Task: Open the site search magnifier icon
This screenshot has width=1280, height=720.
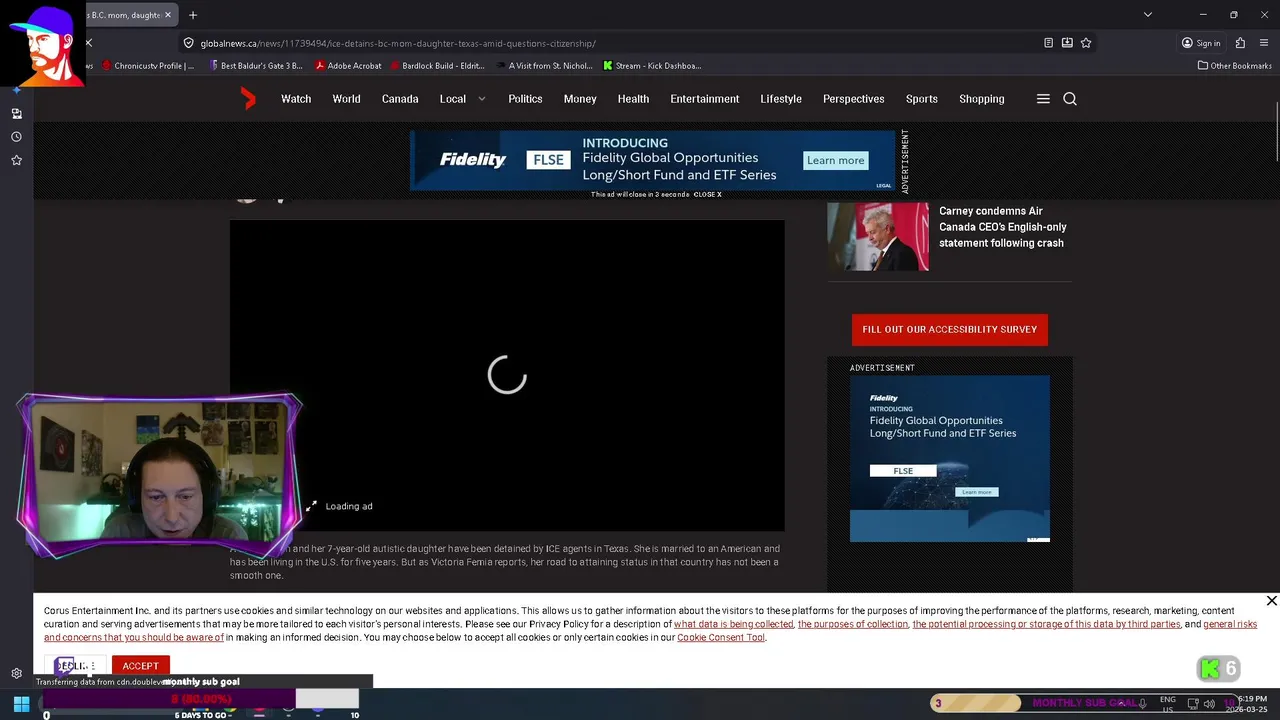Action: coord(1070,99)
